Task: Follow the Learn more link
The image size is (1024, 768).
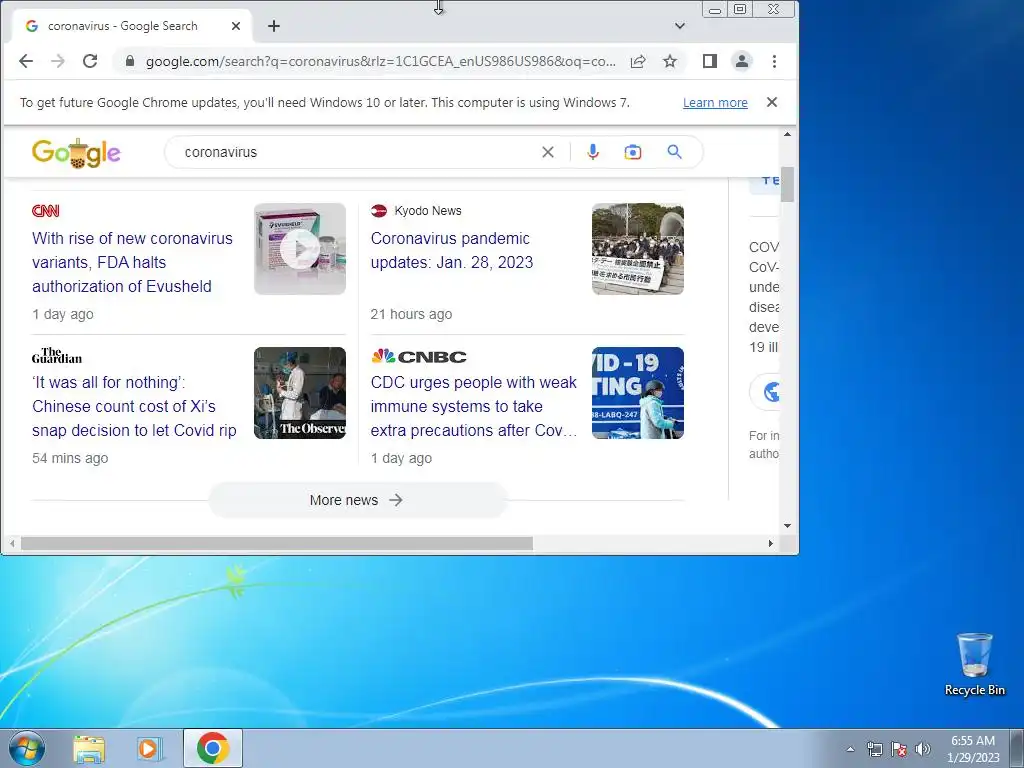Action: [715, 103]
